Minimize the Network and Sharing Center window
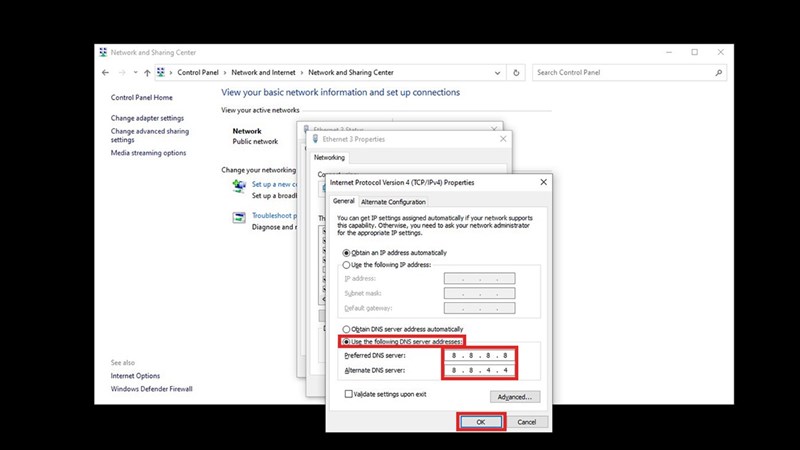 tap(669, 52)
